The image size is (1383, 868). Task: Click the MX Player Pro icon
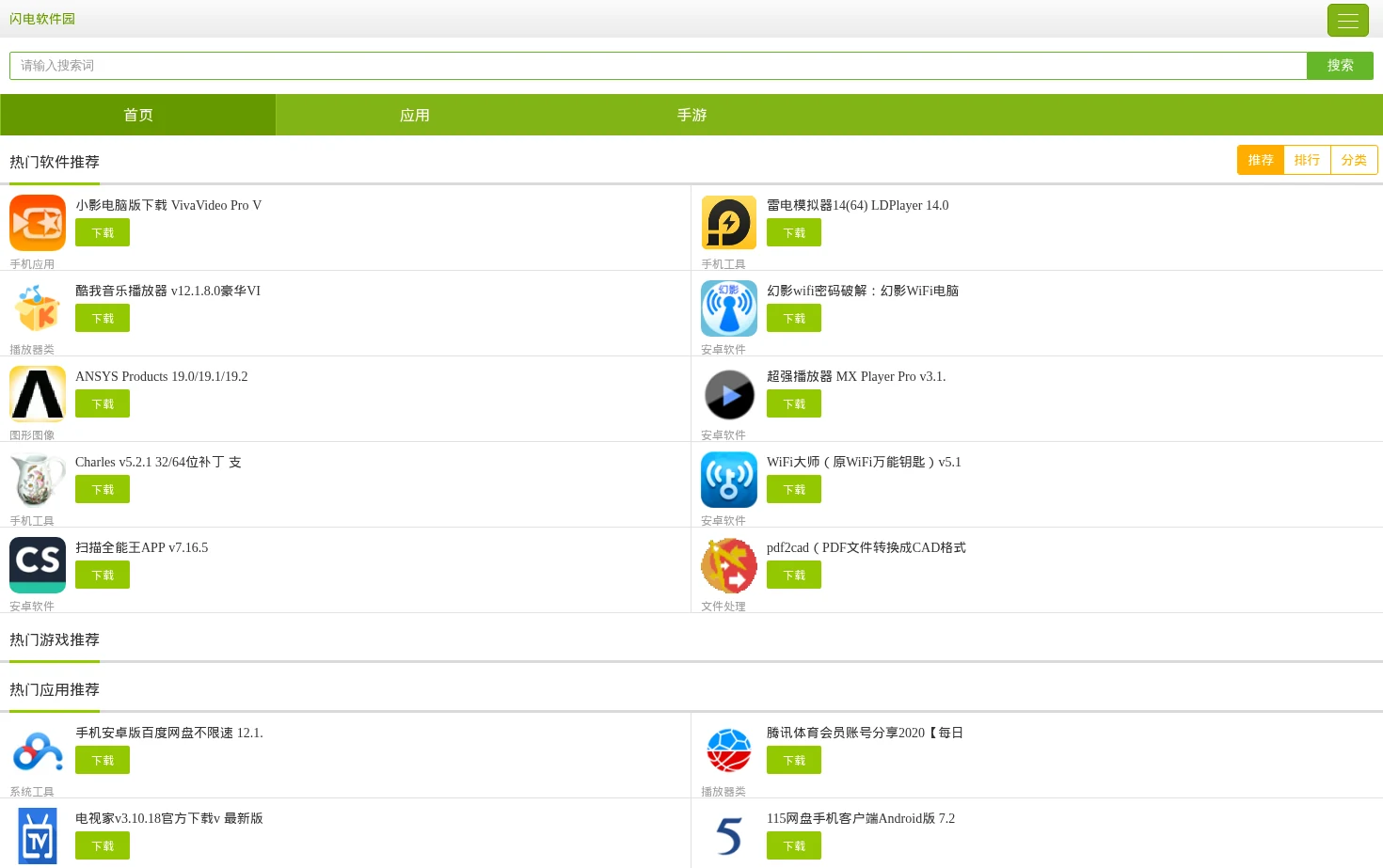(729, 394)
